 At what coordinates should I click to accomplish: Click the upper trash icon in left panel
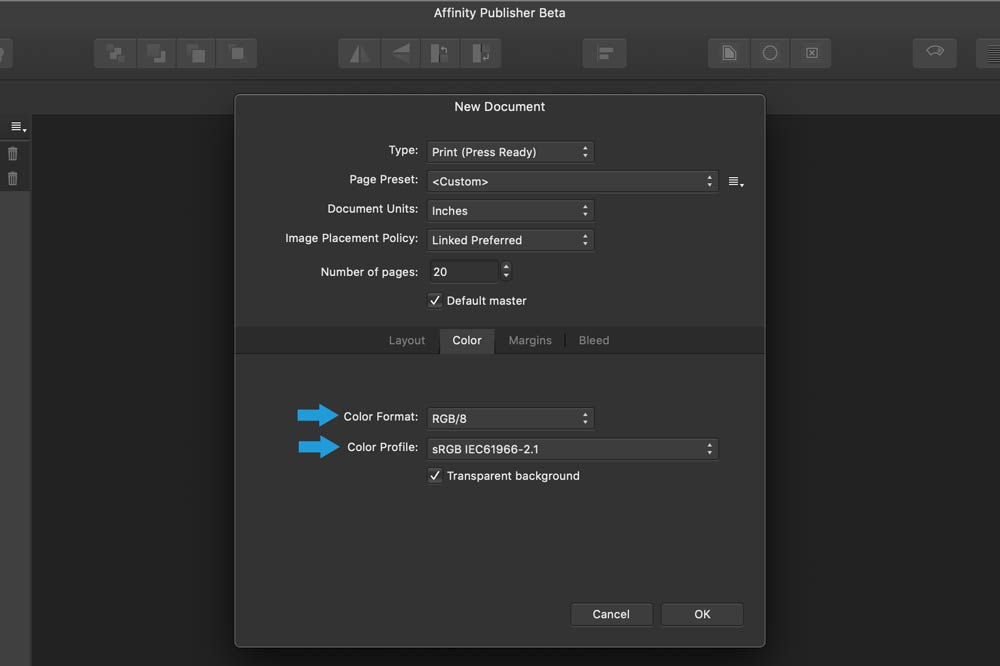coord(13,154)
